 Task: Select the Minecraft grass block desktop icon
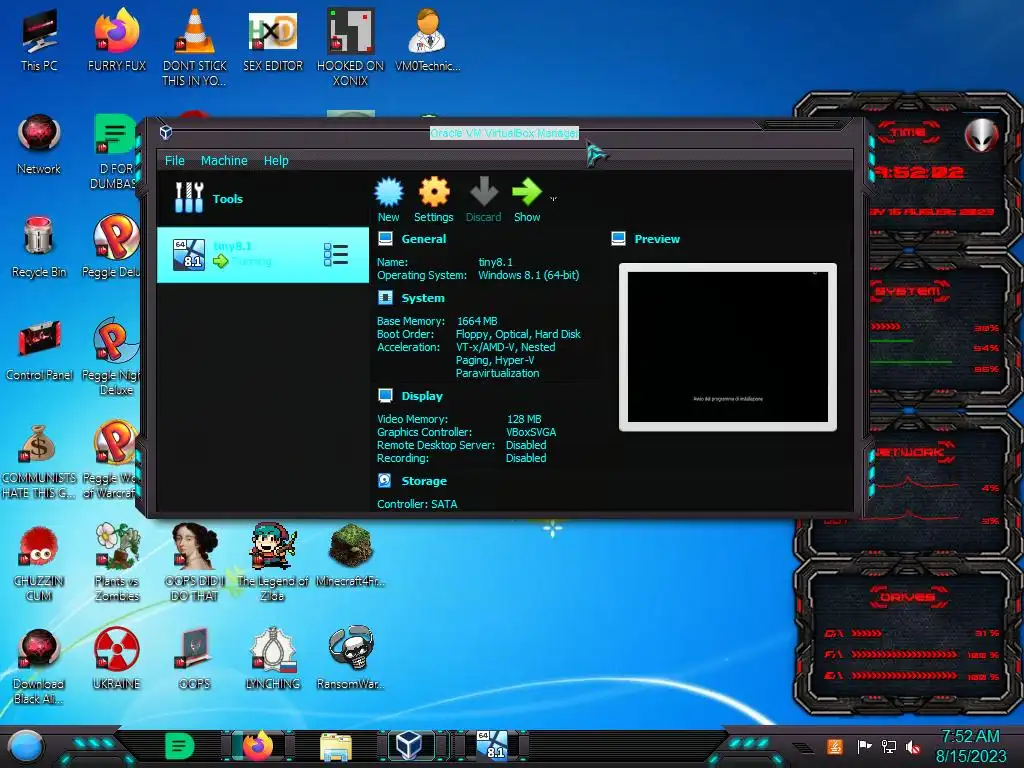tap(351, 555)
